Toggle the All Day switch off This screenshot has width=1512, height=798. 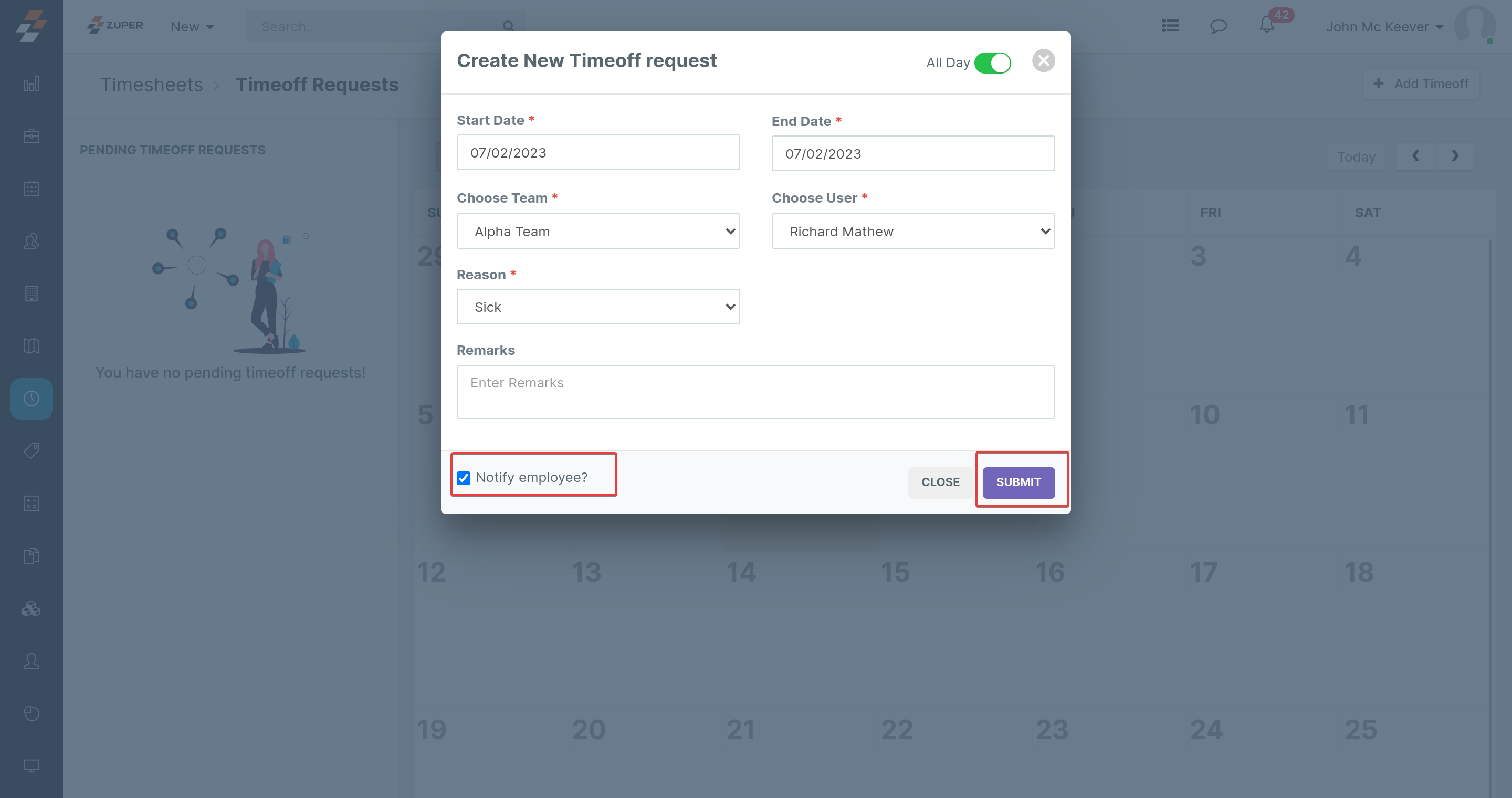click(x=993, y=63)
